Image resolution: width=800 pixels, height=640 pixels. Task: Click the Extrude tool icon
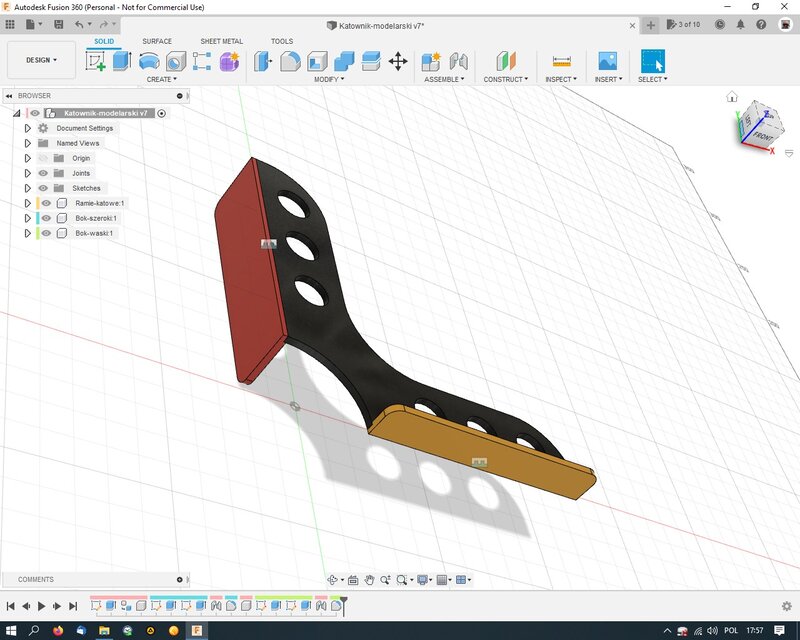point(122,61)
